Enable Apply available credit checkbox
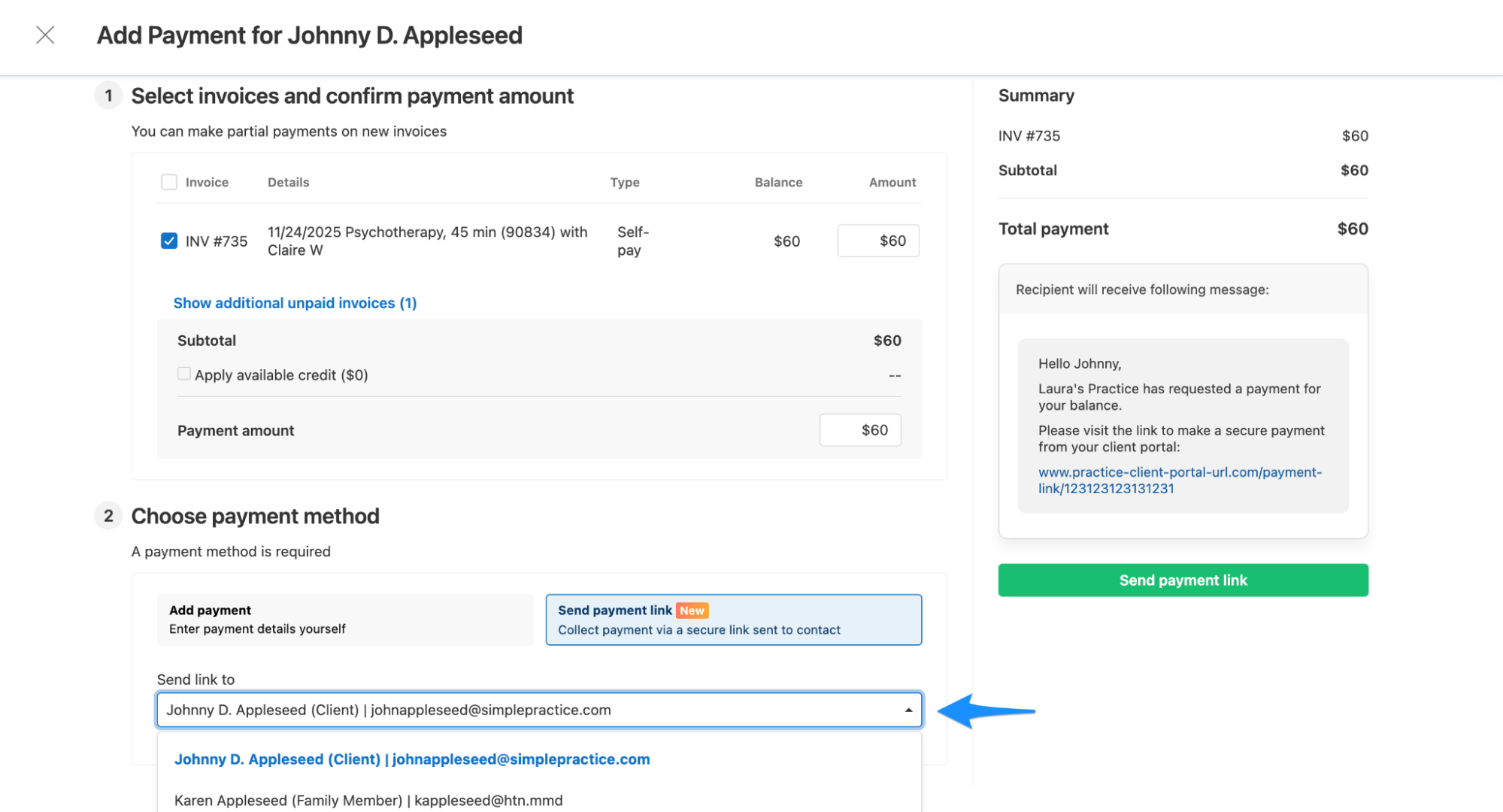The width and height of the screenshot is (1503, 812). (x=184, y=374)
